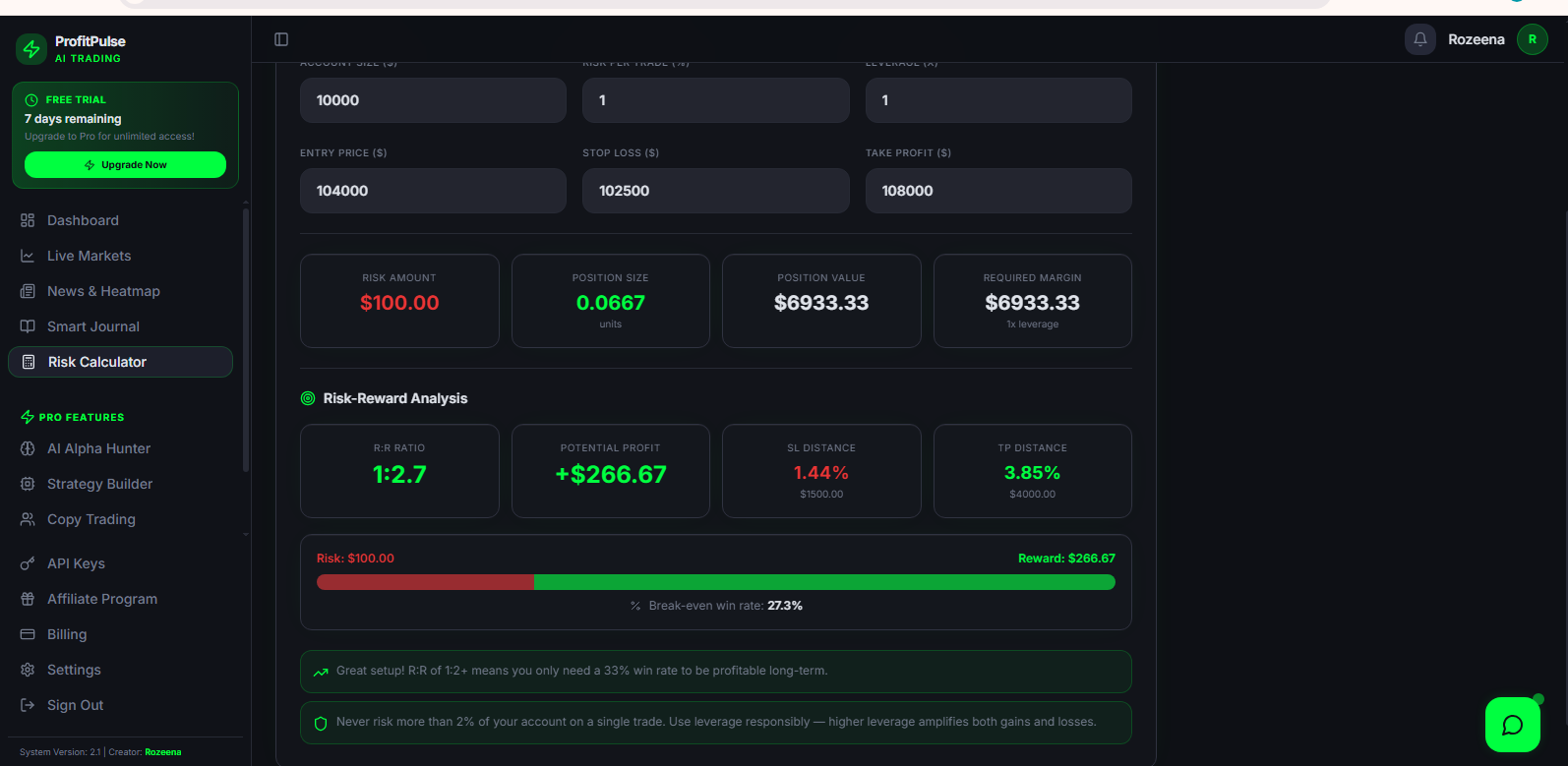Toggle the sidebar collapse icon
The width and height of the screenshot is (1568, 766).
click(x=281, y=39)
